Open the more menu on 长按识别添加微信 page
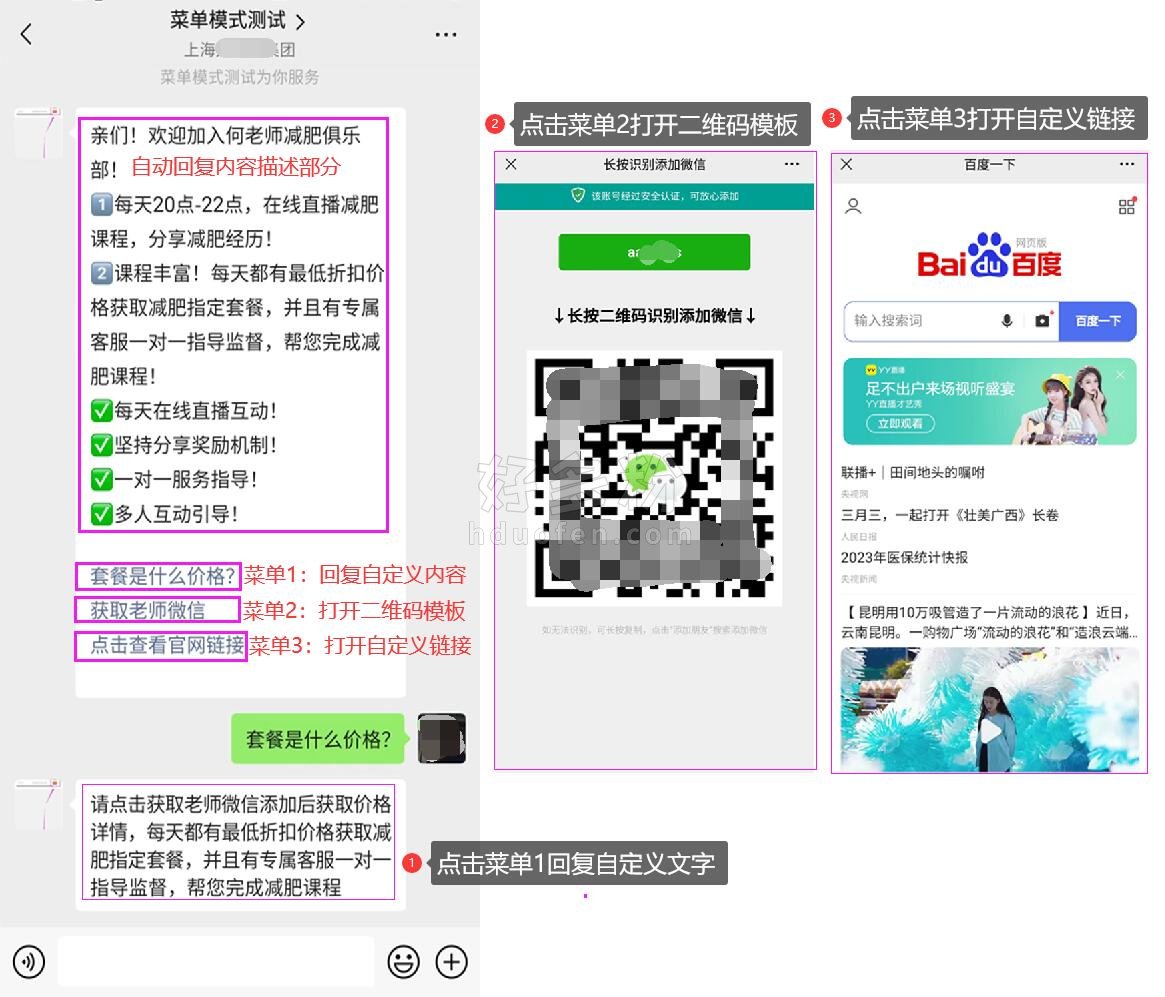The height and width of the screenshot is (997, 1165). 792,164
